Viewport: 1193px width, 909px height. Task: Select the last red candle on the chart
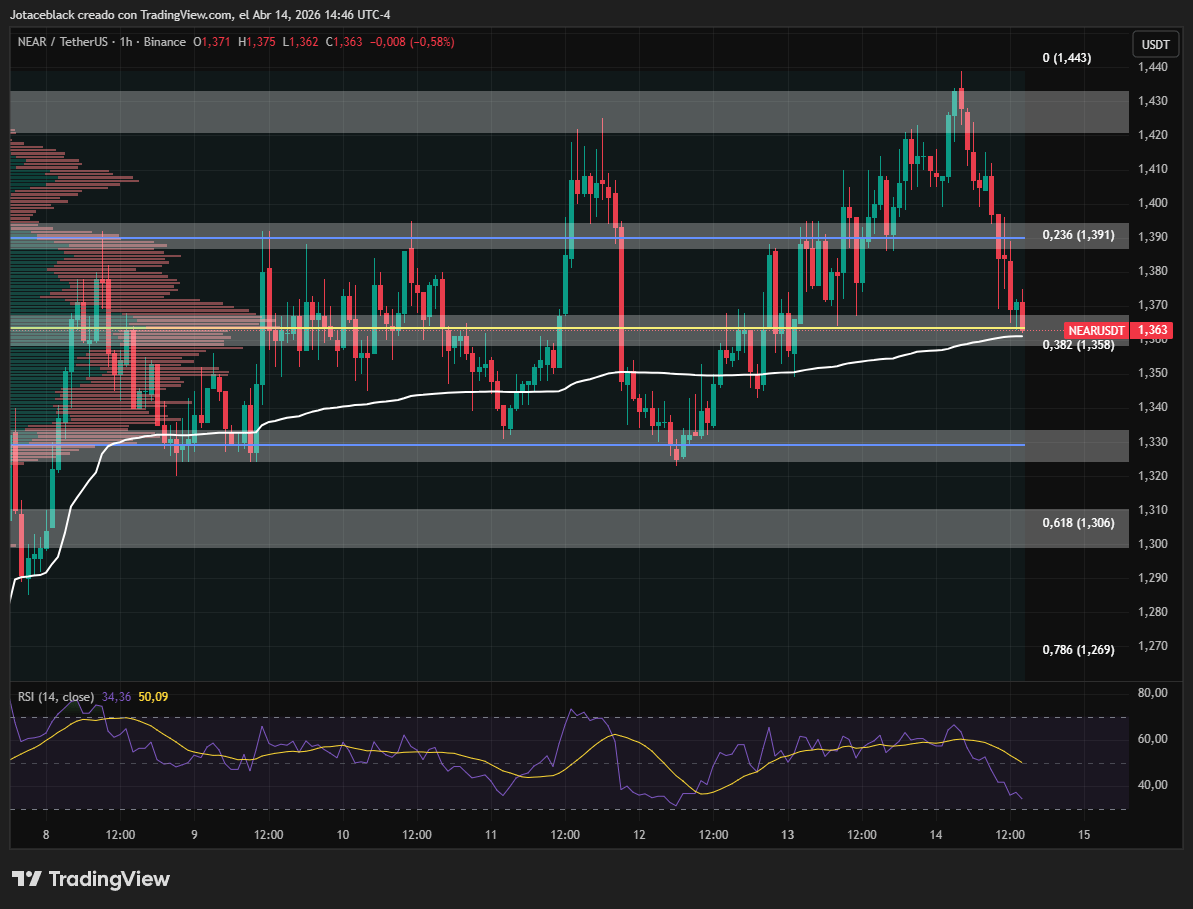tap(1022, 314)
